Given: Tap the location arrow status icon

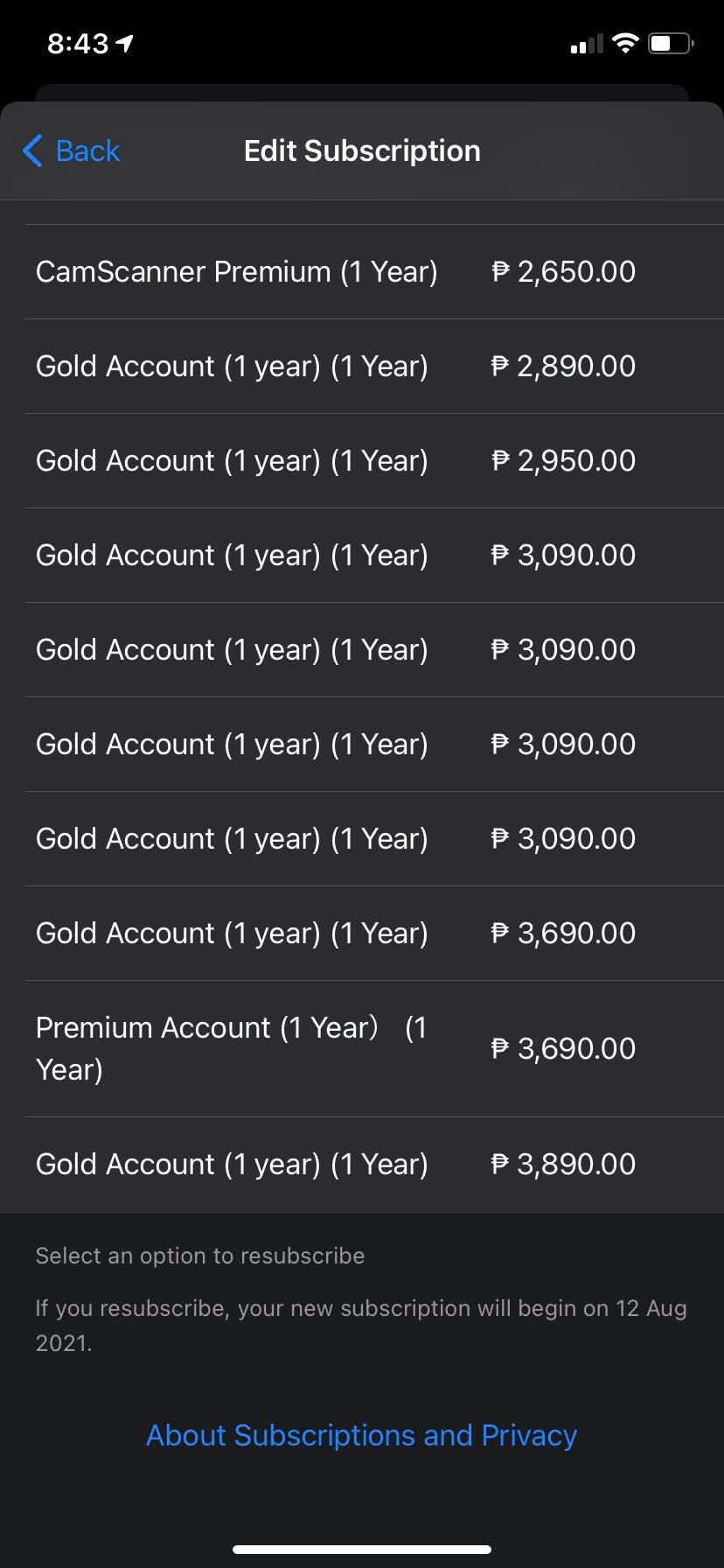Looking at the screenshot, I should [x=125, y=43].
